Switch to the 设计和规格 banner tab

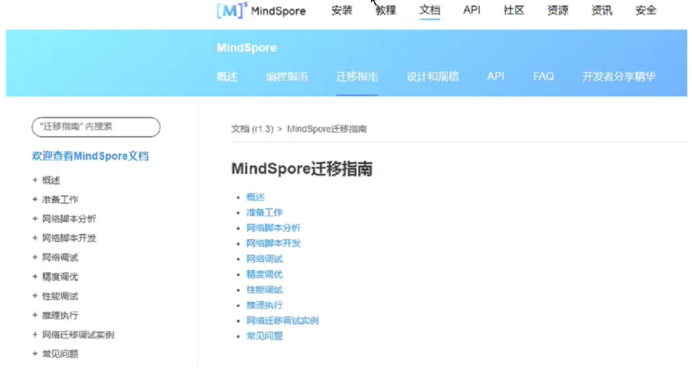[x=433, y=77]
